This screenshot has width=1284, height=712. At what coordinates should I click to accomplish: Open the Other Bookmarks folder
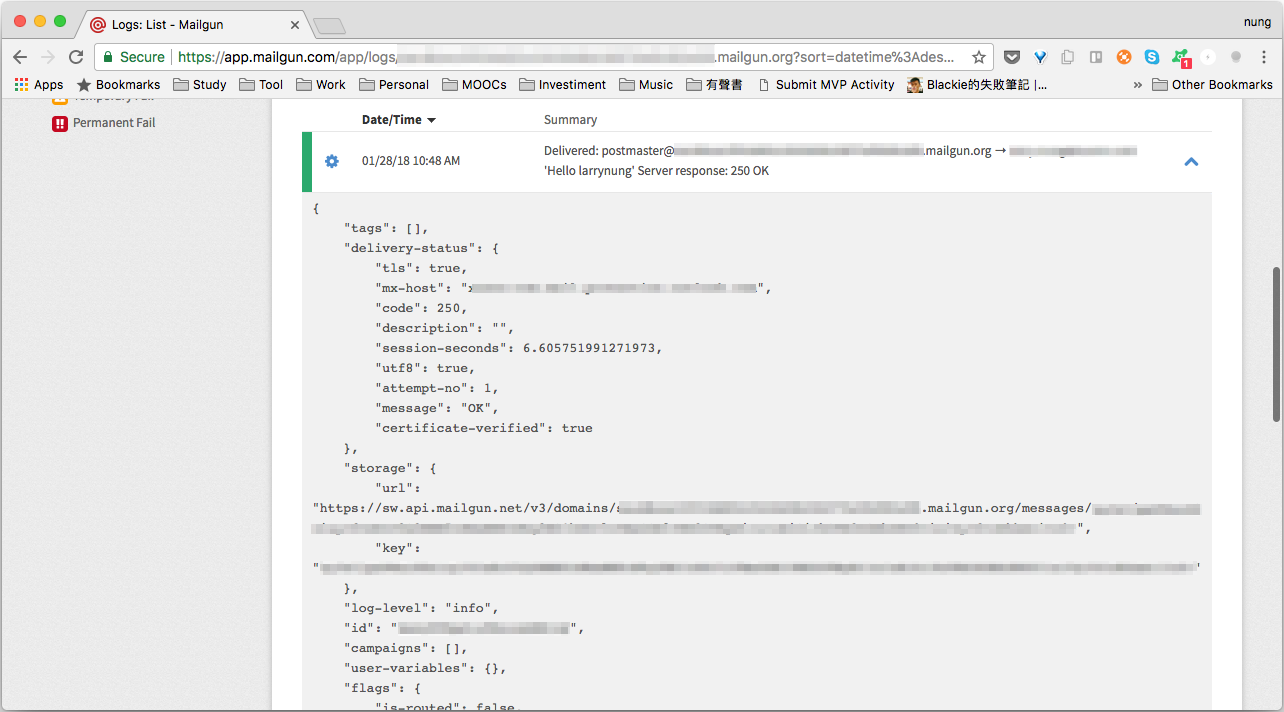[1212, 85]
